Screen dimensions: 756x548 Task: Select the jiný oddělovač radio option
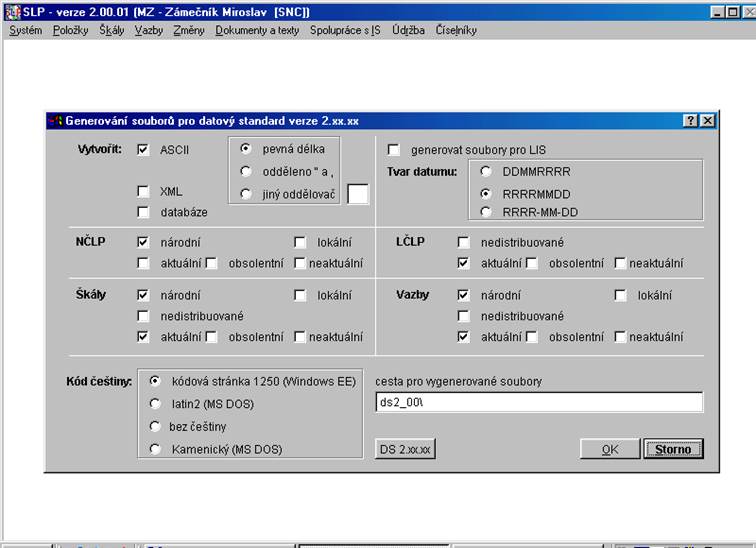point(246,193)
